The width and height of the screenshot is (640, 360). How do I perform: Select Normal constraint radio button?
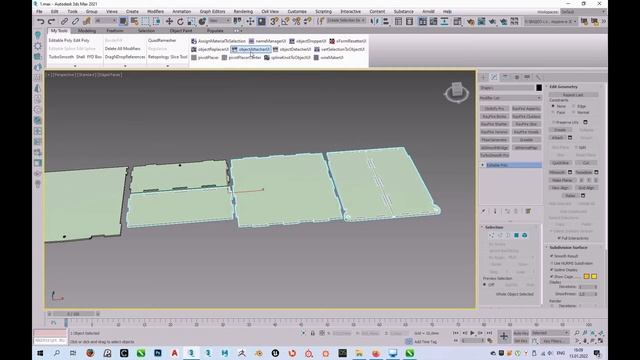pos(573,112)
